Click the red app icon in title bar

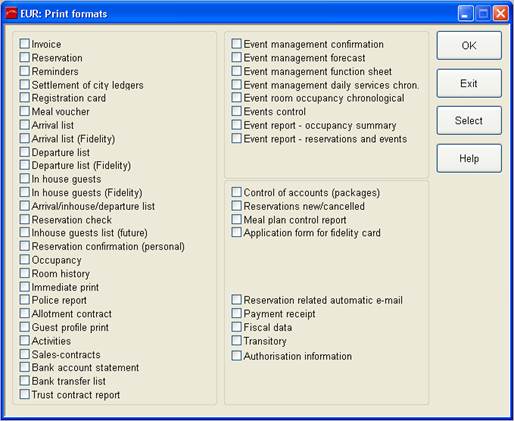pos(12,14)
